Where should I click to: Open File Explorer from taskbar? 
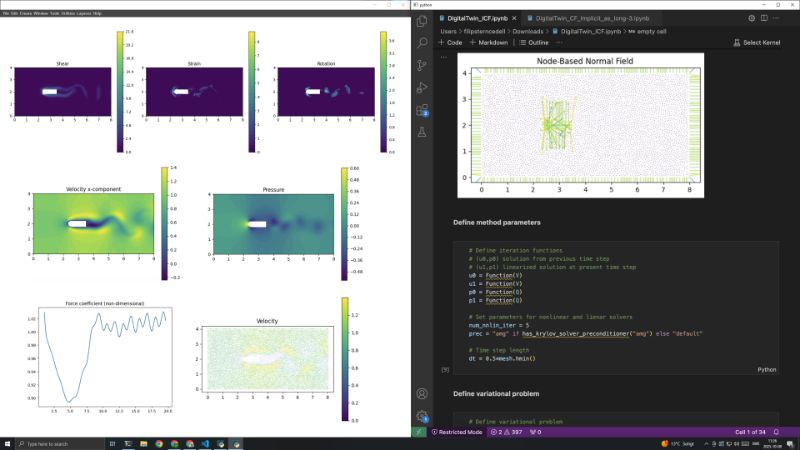point(143,444)
